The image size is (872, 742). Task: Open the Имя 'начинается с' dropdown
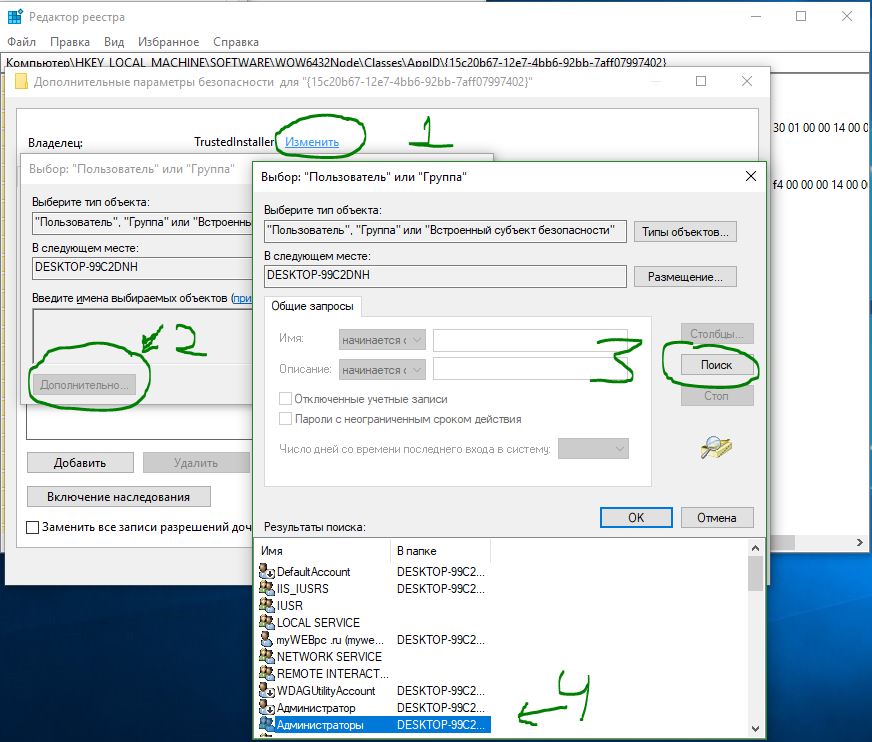(x=382, y=339)
